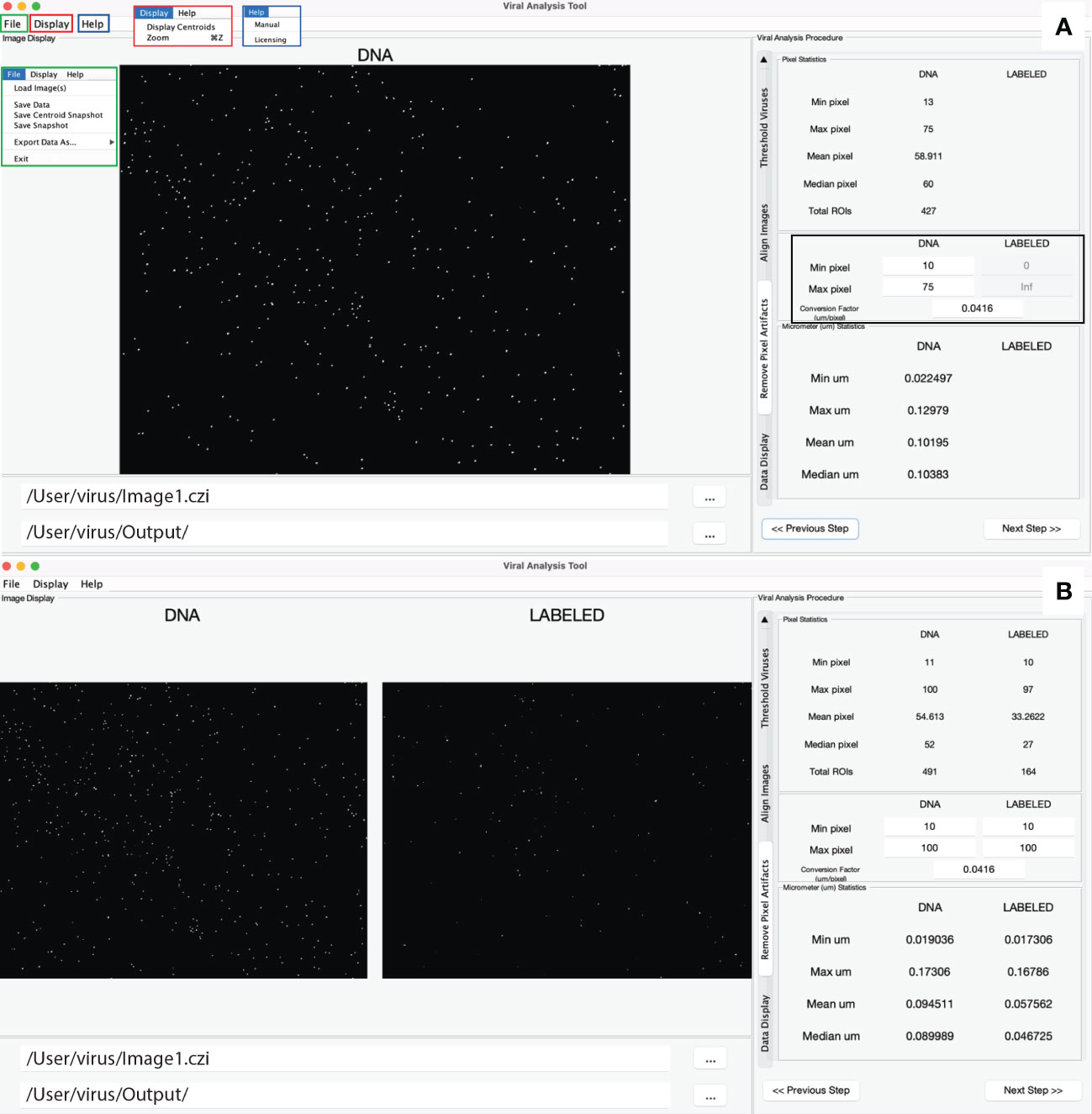Select LABELED Mean pixel value 33.2622
Image resolution: width=1092 pixels, height=1114 pixels.
coord(1028,716)
